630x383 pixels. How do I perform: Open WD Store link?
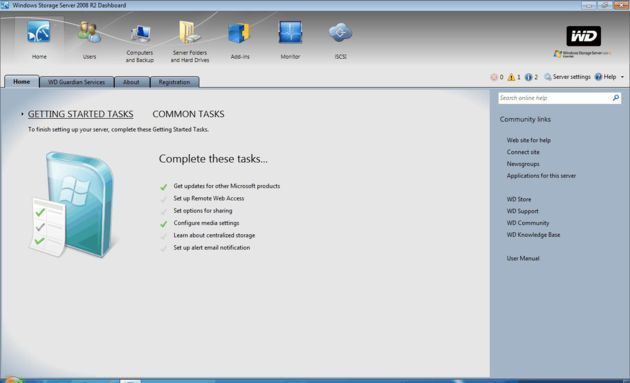tap(519, 199)
